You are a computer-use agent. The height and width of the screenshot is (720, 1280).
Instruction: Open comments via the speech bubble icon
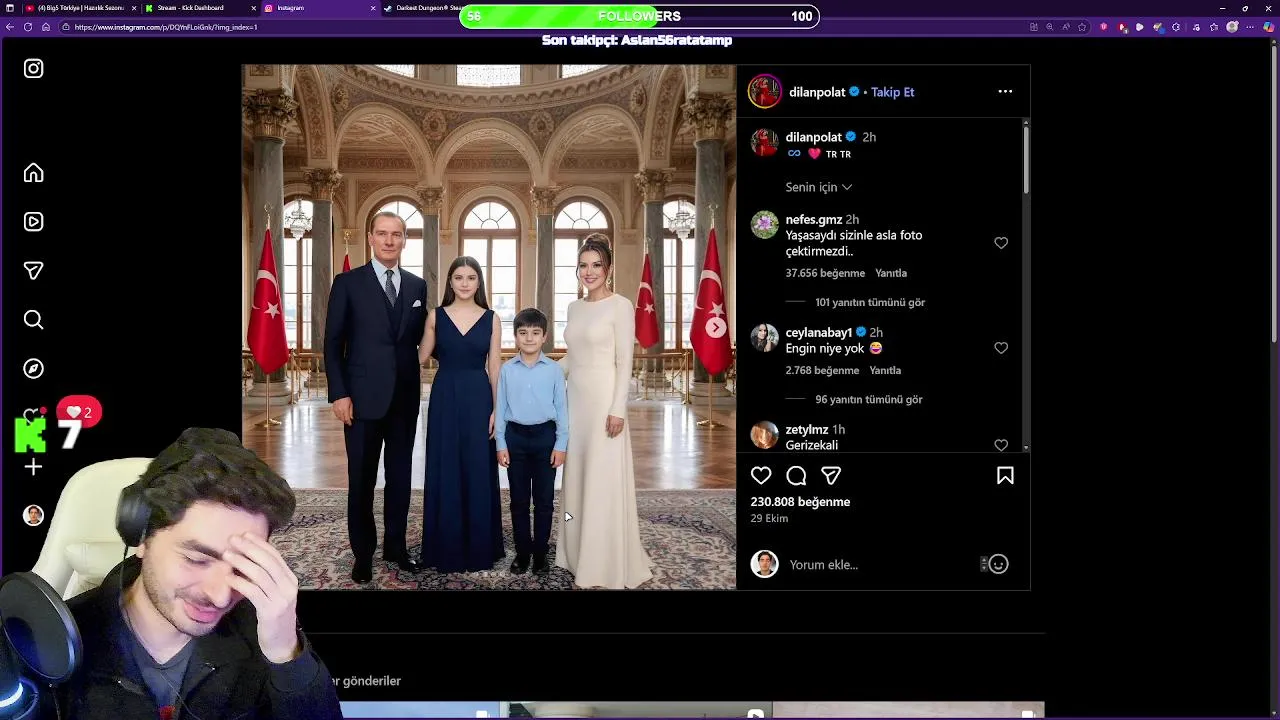pos(796,476)
